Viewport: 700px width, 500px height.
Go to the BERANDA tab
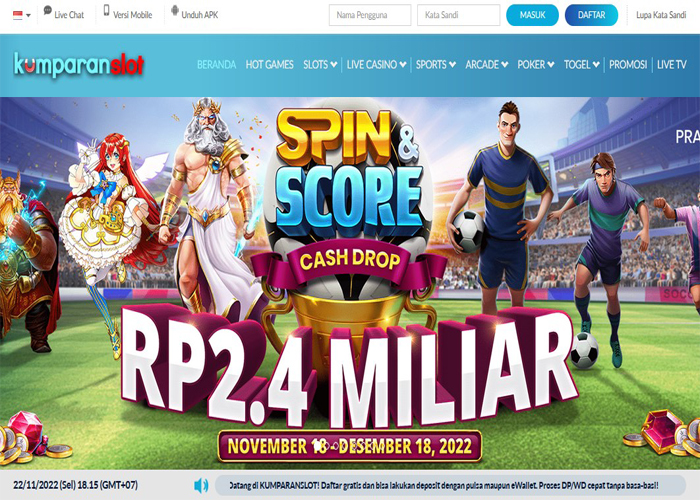coord(217,65)
